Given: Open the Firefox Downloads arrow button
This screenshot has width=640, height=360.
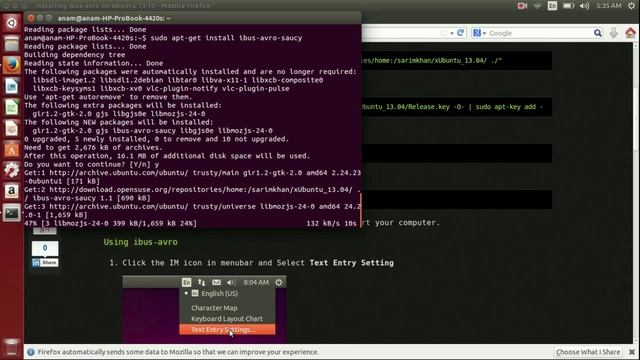Looking at the screenshot, I should (x=613, y=33).
